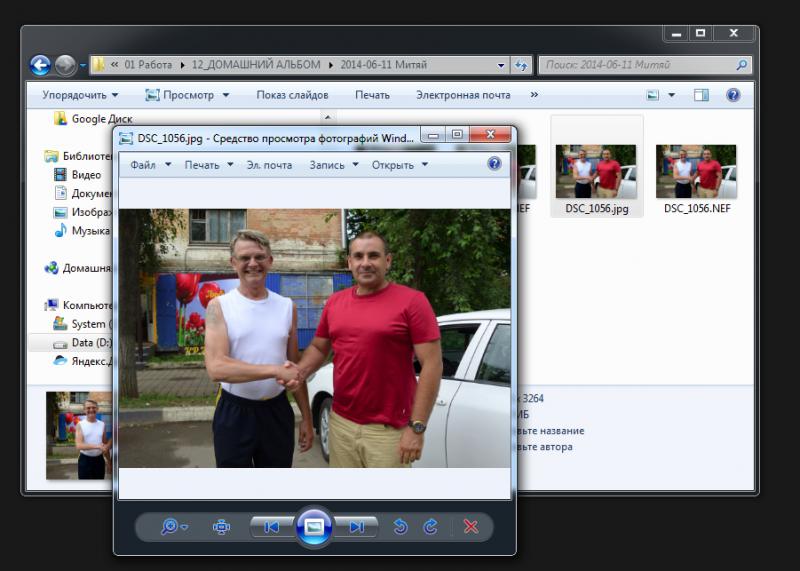Click the DSC_1056.NEF file name label
800x571 pixels.
click(x=697, y=208)
